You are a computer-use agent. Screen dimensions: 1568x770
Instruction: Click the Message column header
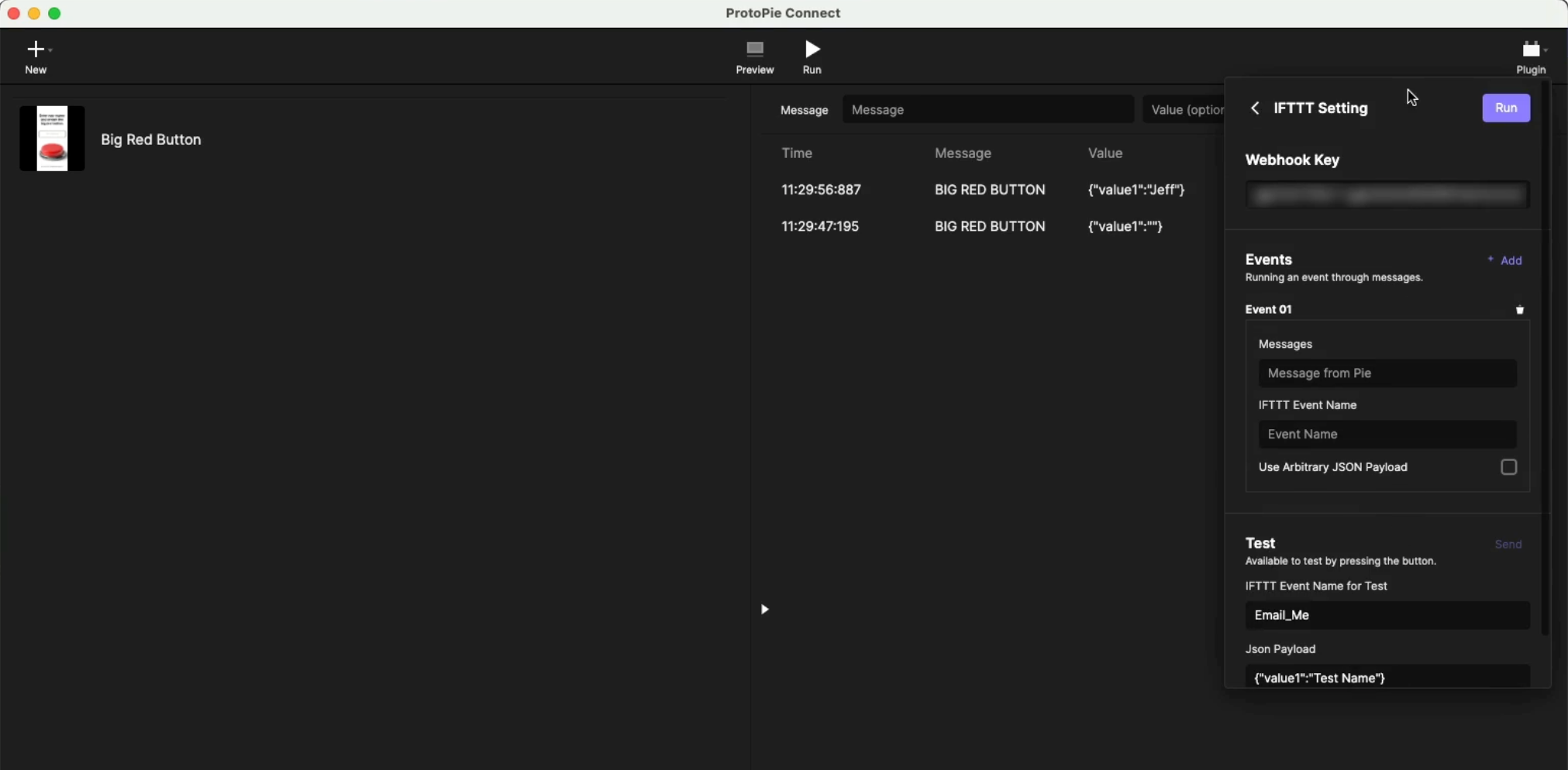pyautogui.click(x=963, y=153)
